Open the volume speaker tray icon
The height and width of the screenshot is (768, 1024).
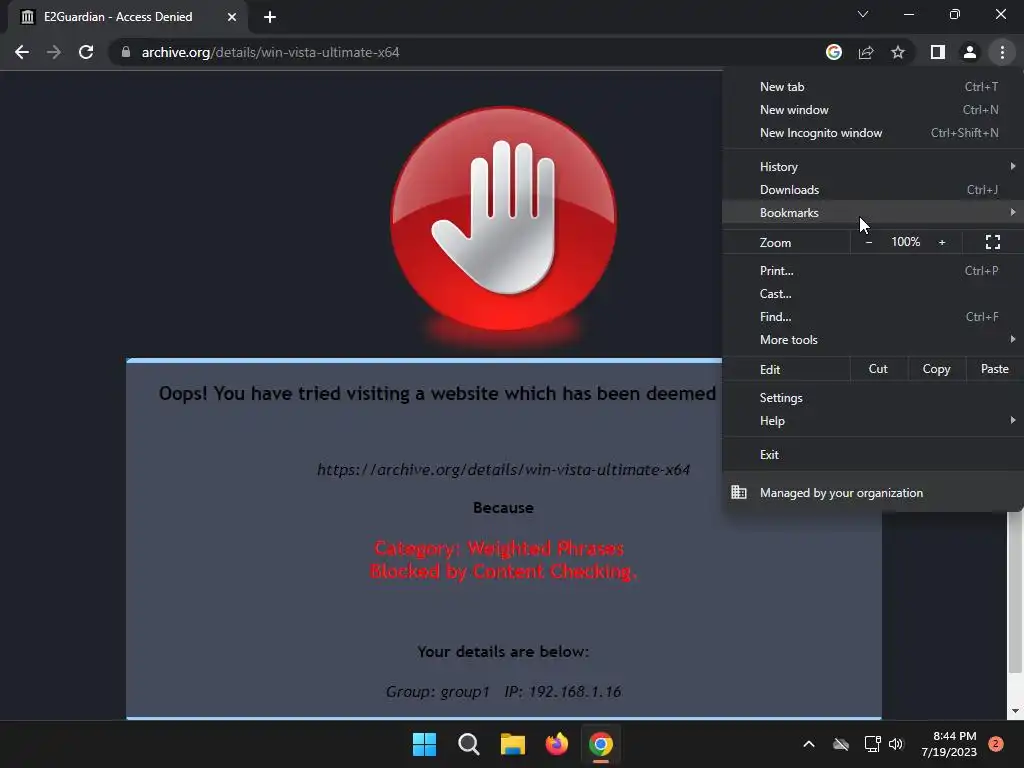[x=896, y=744]
